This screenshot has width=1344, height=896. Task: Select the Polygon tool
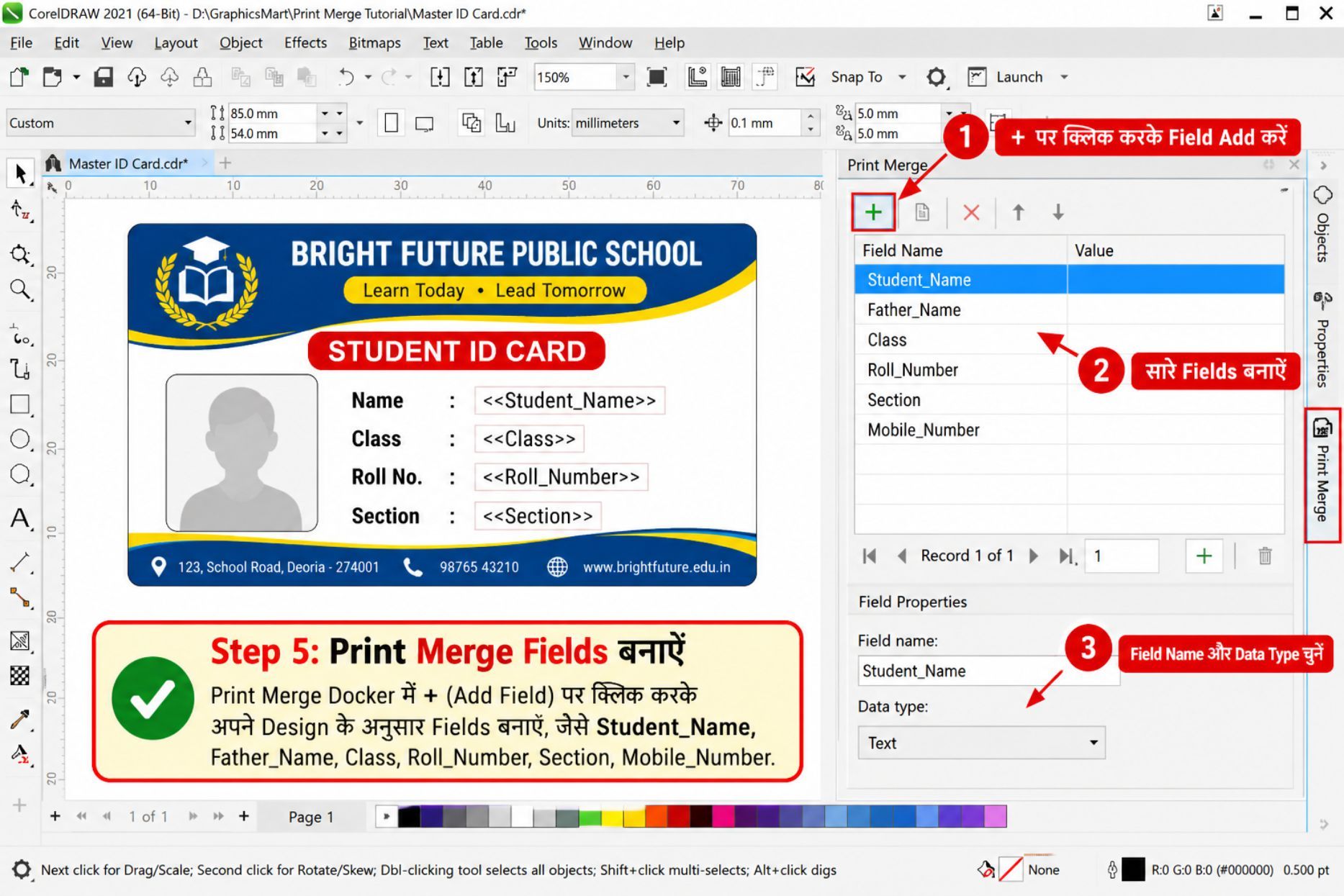pyautogui.click(x=20, y=474)
